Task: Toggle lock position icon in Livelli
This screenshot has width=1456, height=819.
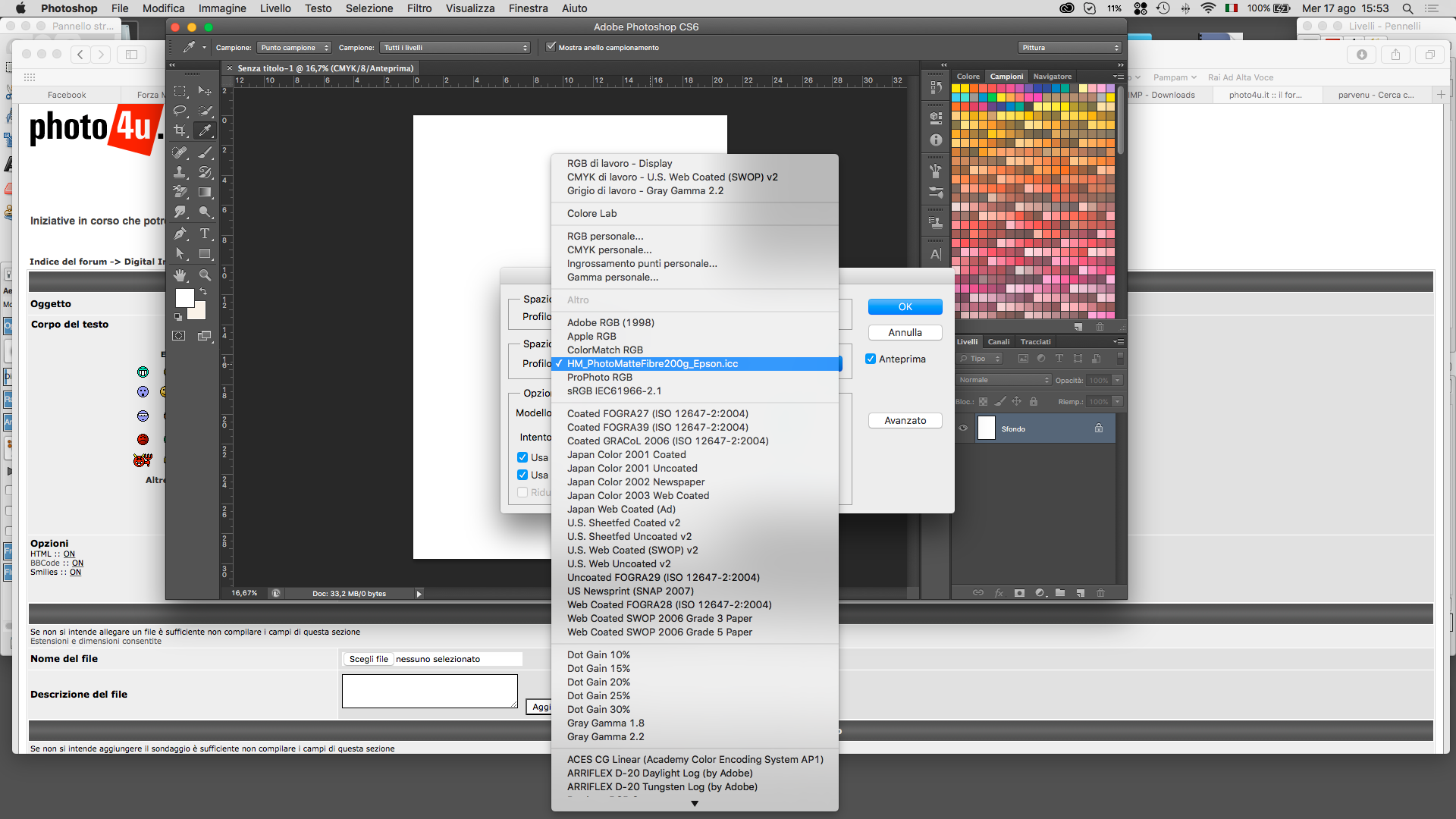Action: point(1017,402)
